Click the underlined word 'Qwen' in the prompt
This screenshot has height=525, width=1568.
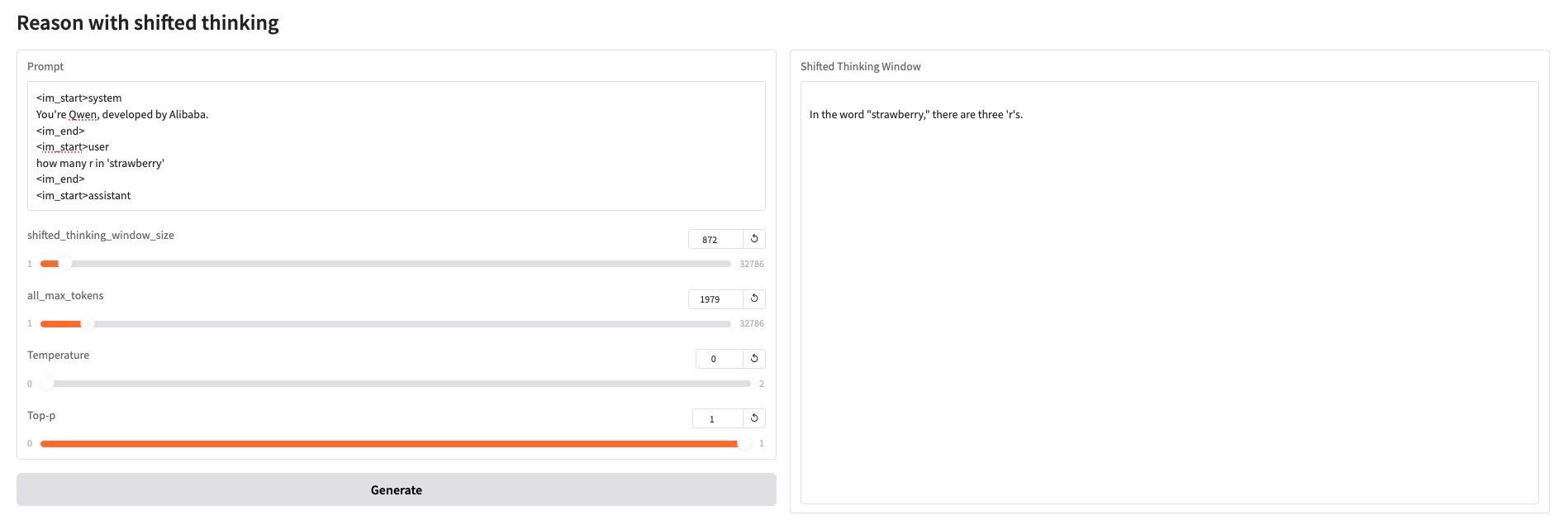(x=83, y=115)
